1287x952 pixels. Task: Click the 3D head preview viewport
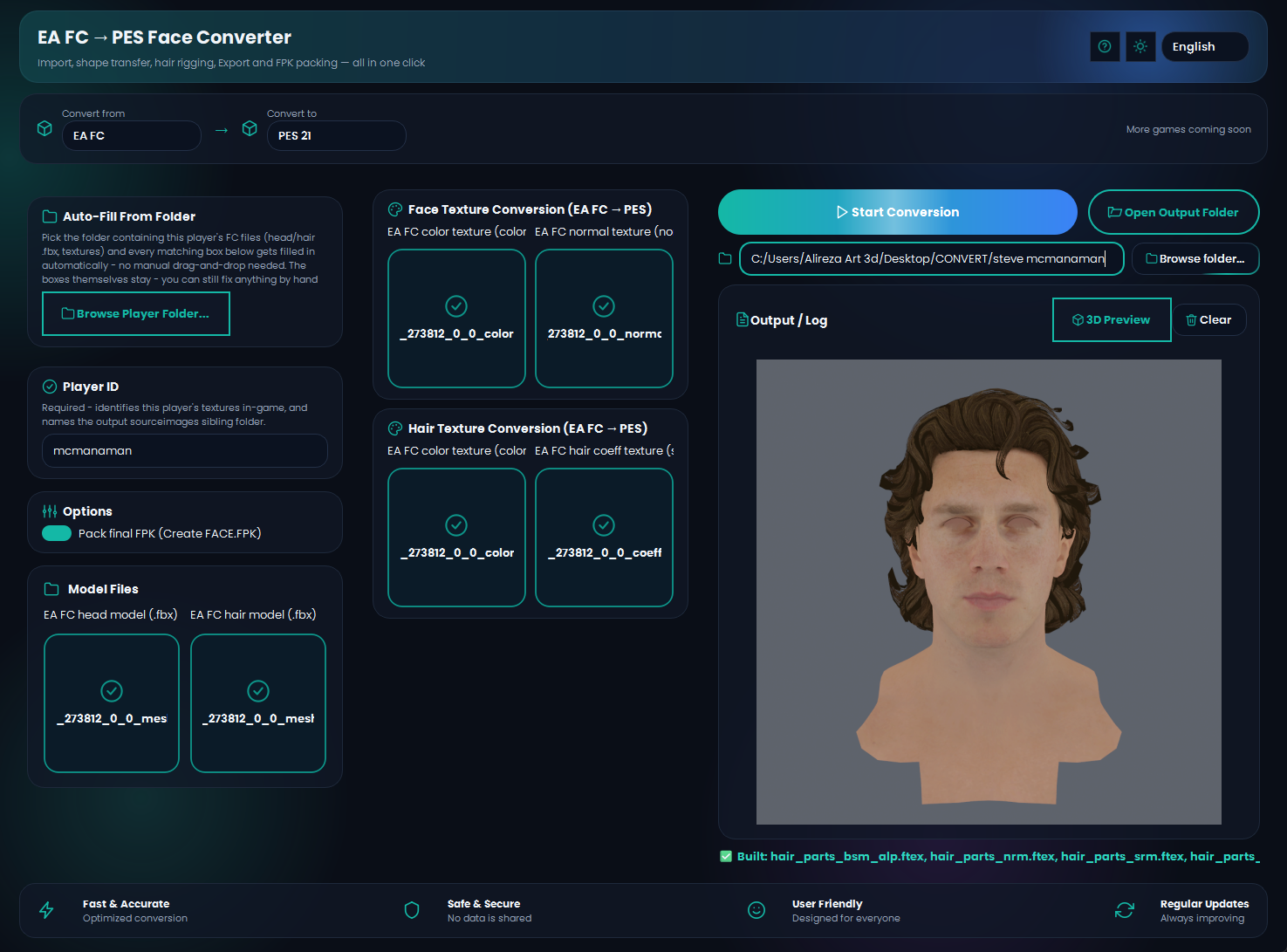(x=989, y=592)
